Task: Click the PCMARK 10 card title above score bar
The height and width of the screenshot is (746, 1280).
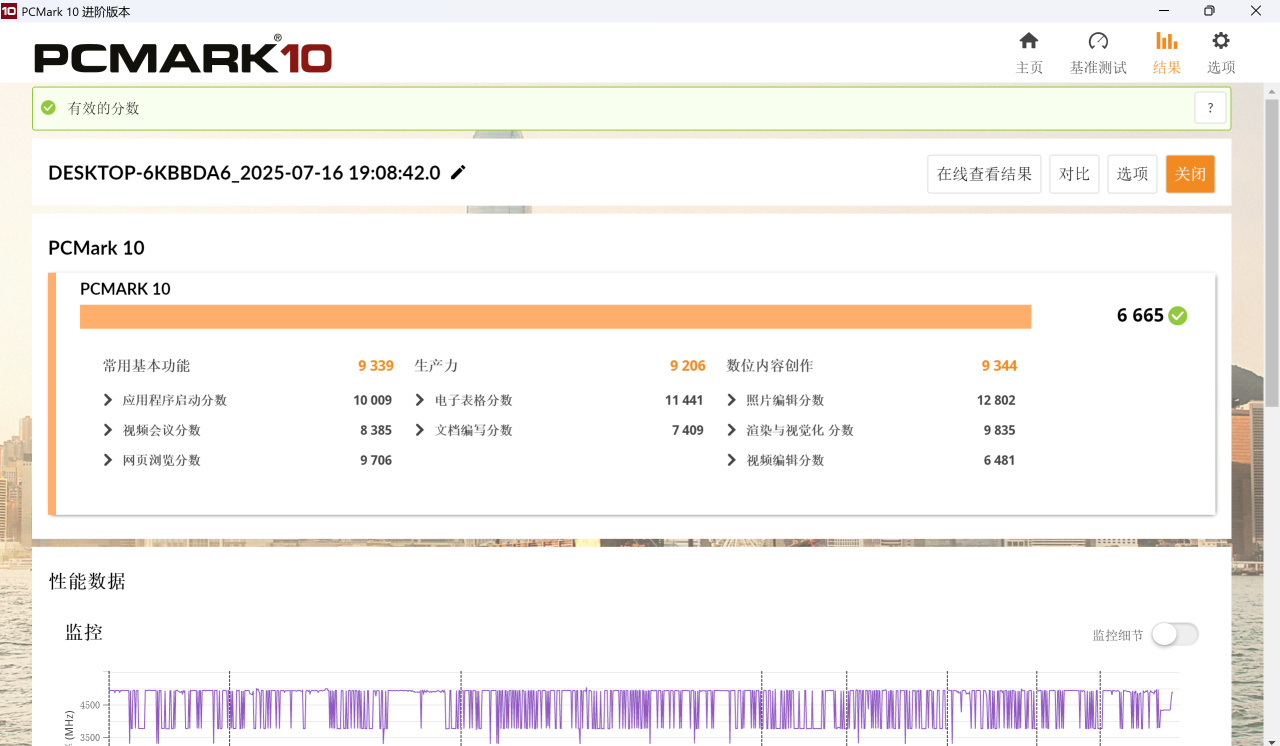Action: [125, 289]
